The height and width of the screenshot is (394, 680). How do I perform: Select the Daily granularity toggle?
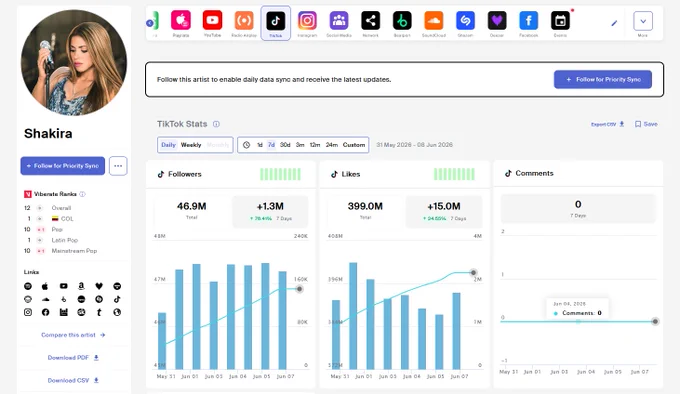[x=168, y=145]
